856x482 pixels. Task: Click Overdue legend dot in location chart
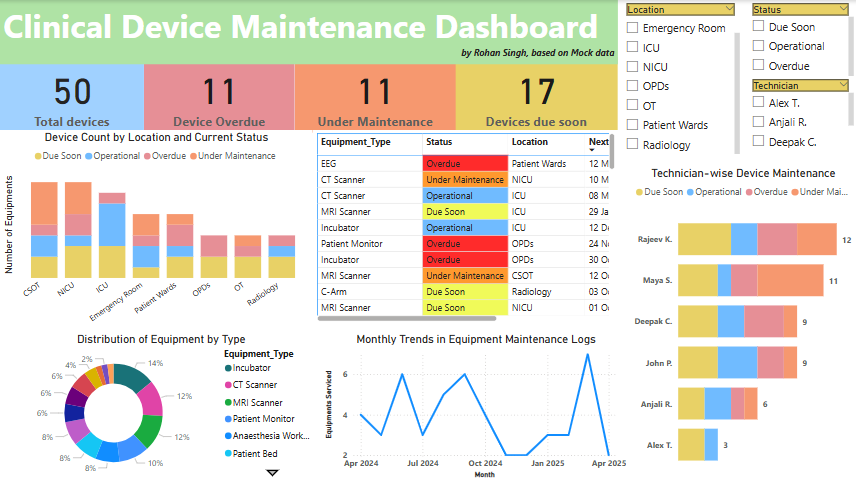tap(147, 156)
